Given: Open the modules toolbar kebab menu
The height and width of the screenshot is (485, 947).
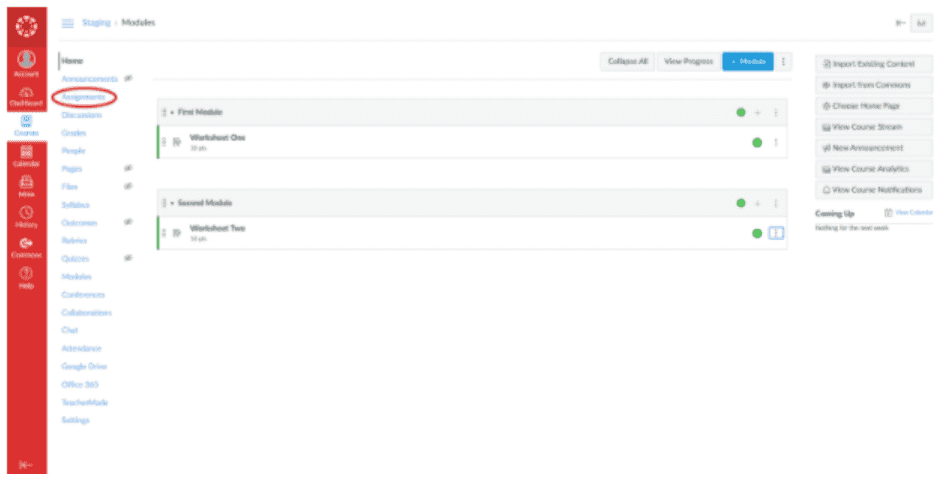Looking at the screenshot, I should pos(783,62).
